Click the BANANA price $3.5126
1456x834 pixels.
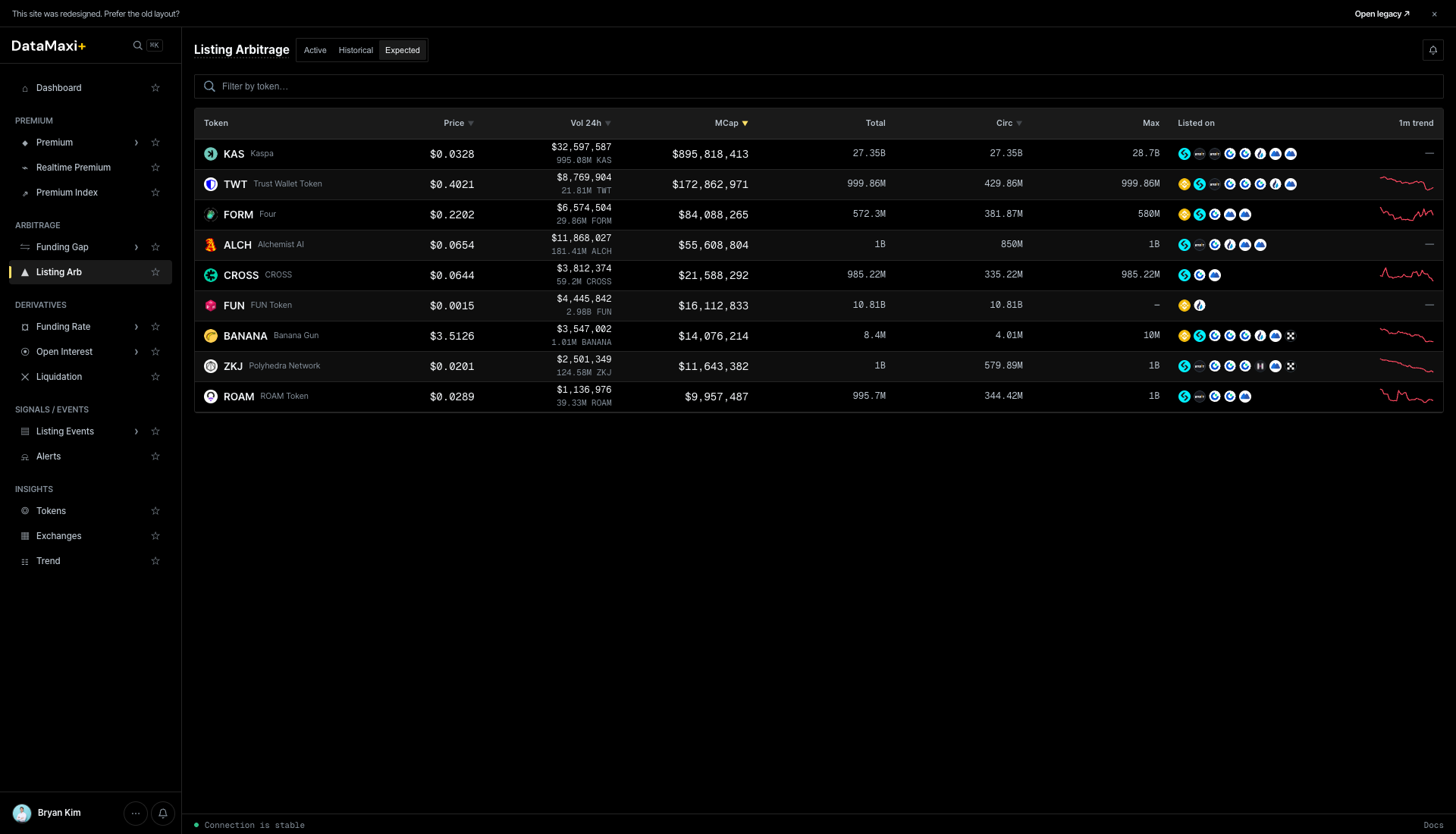[452, 336]
